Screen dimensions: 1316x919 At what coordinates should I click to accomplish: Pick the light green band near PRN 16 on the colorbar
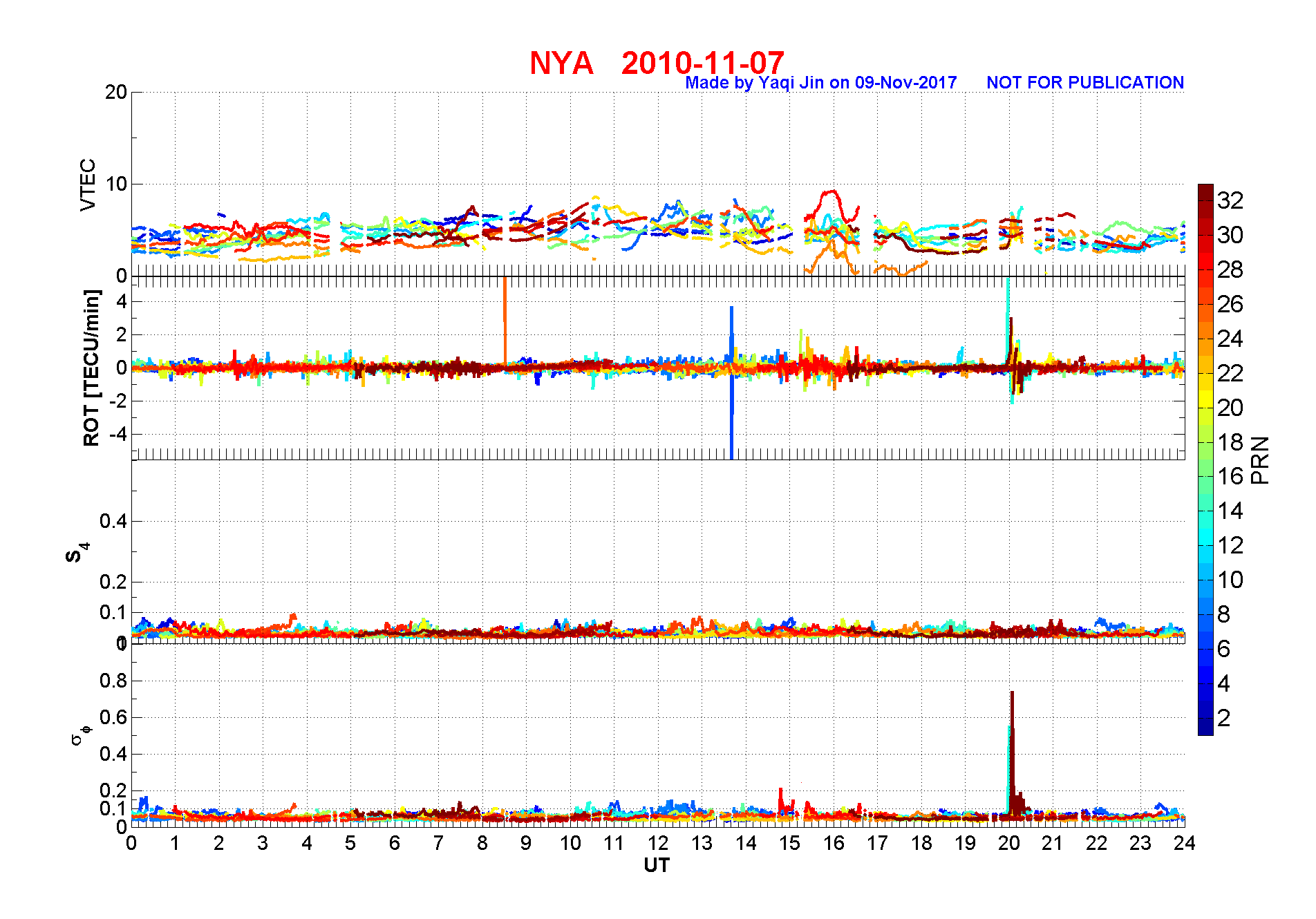point(1205,468)
